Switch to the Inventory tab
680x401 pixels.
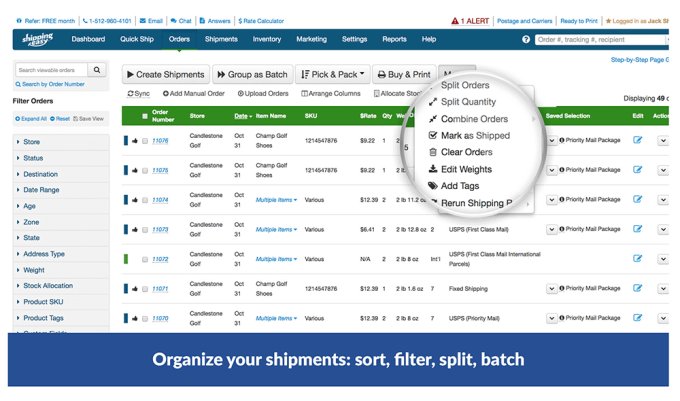point(267,39)
